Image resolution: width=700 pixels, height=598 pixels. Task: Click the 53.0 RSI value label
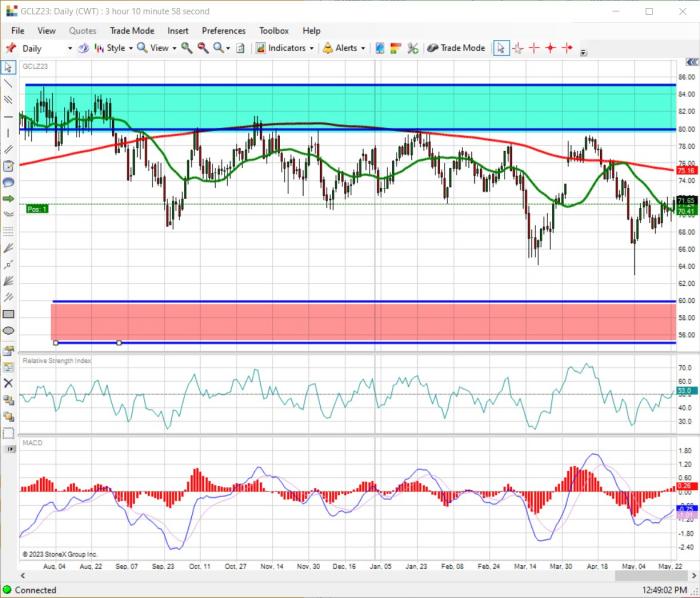686,390
